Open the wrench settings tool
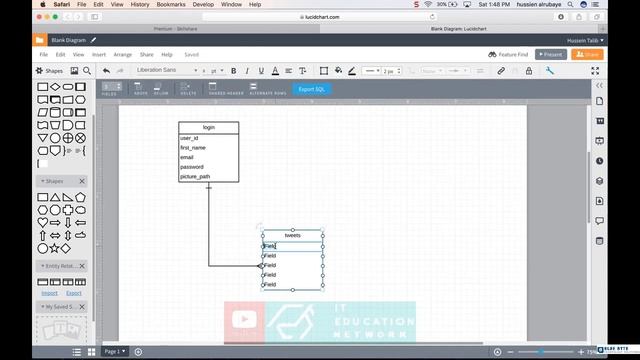640x360 pixels. click(x=550, y=71)
